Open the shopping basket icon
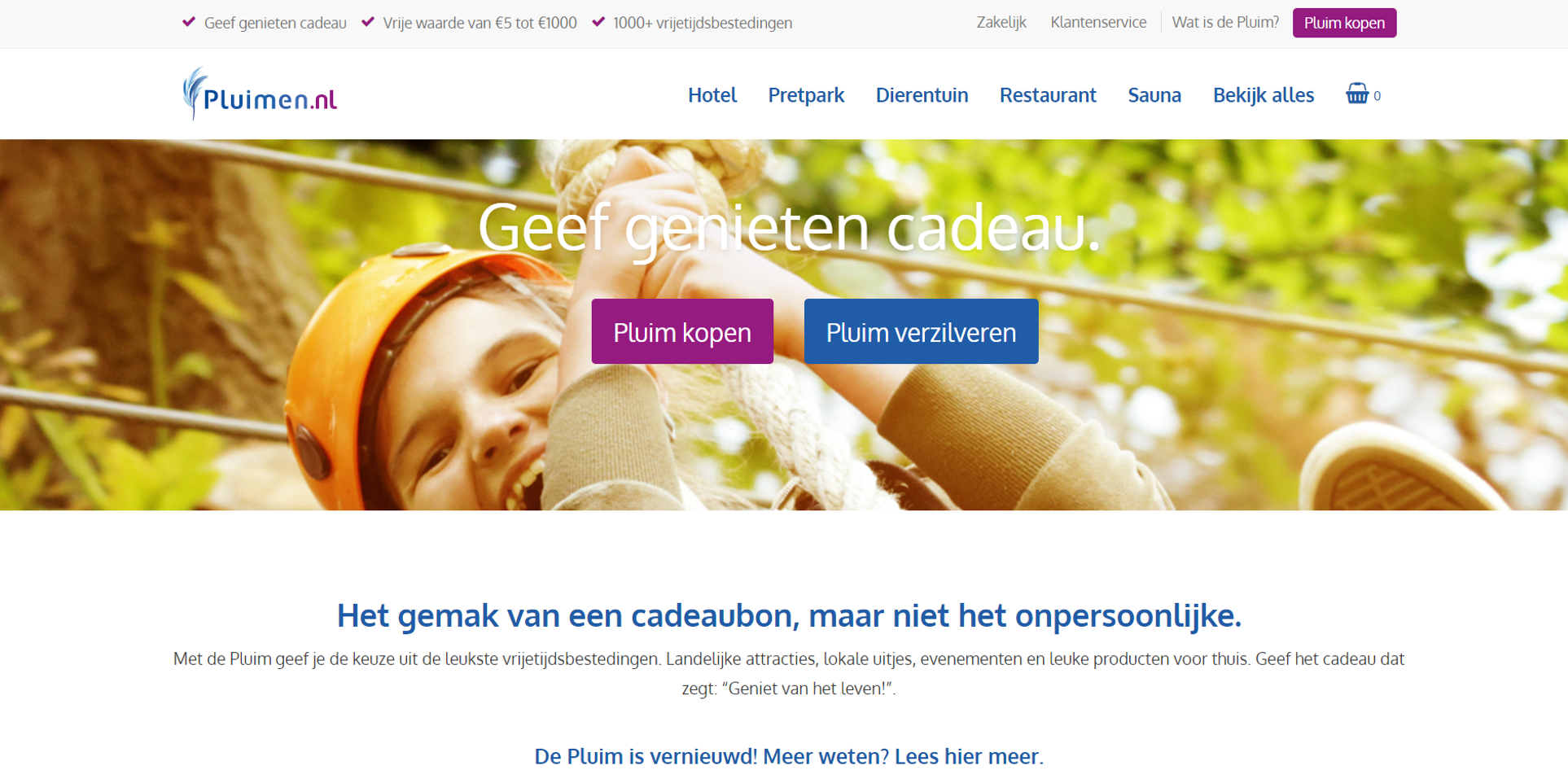The image size is (1568, 783). click(1356, 94)
